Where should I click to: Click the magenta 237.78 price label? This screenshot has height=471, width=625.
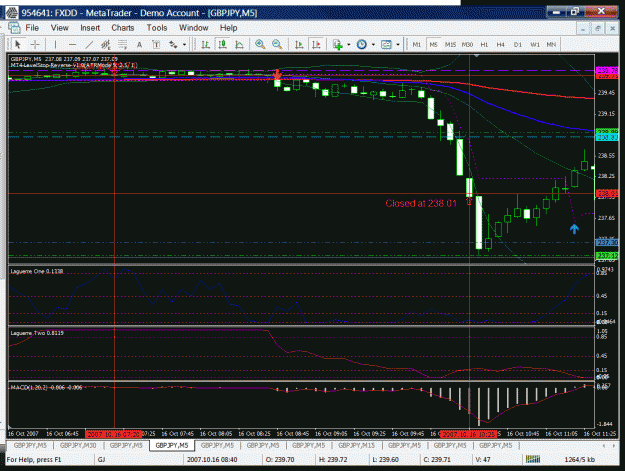[x=607, y=71]
